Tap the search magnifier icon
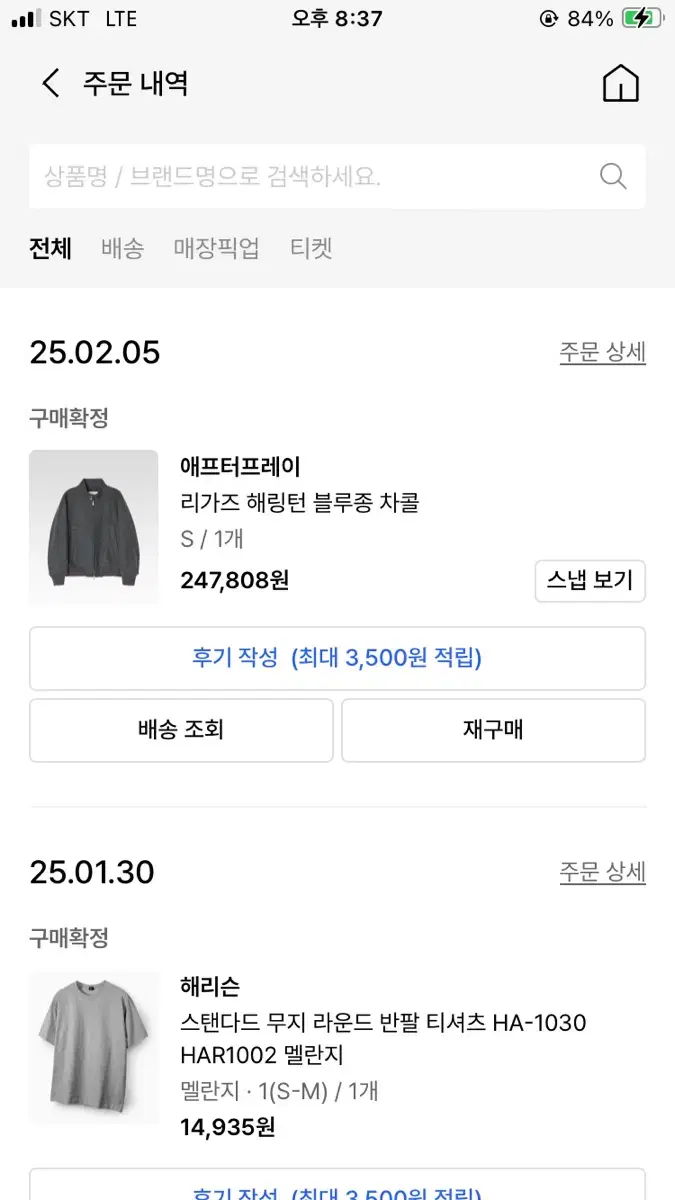Screen dimensions: 675x1200 coord(612,177)
